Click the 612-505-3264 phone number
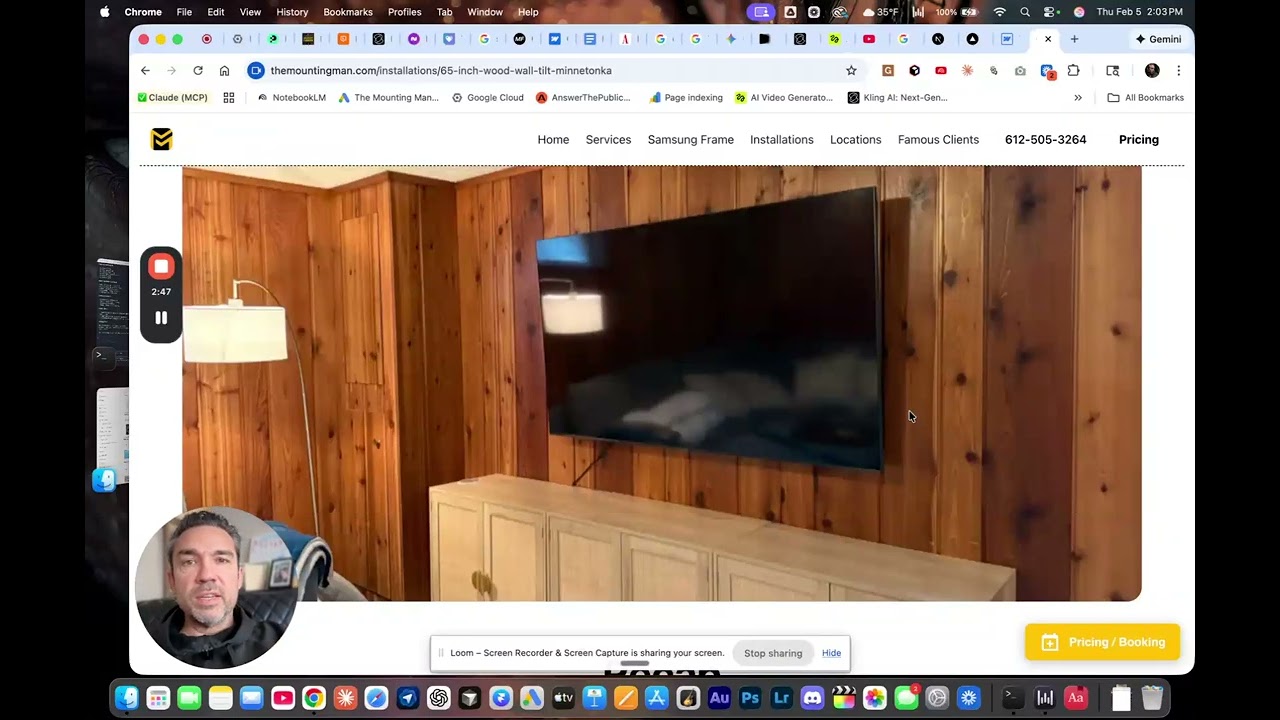The image size is (1280, 720). point(1045,139)
